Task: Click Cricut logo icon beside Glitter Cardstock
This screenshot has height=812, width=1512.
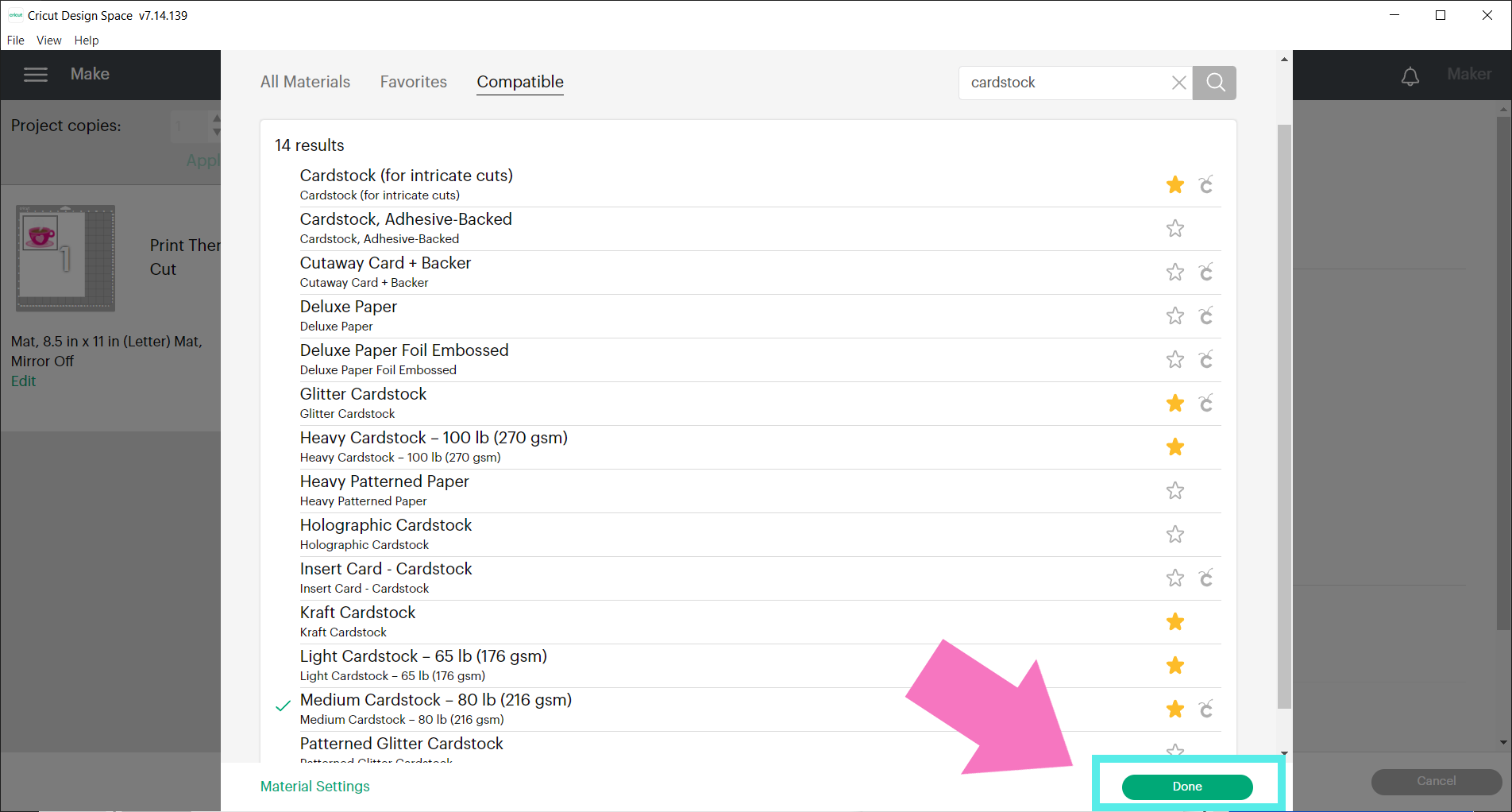Action: [x=1205, y=404]
